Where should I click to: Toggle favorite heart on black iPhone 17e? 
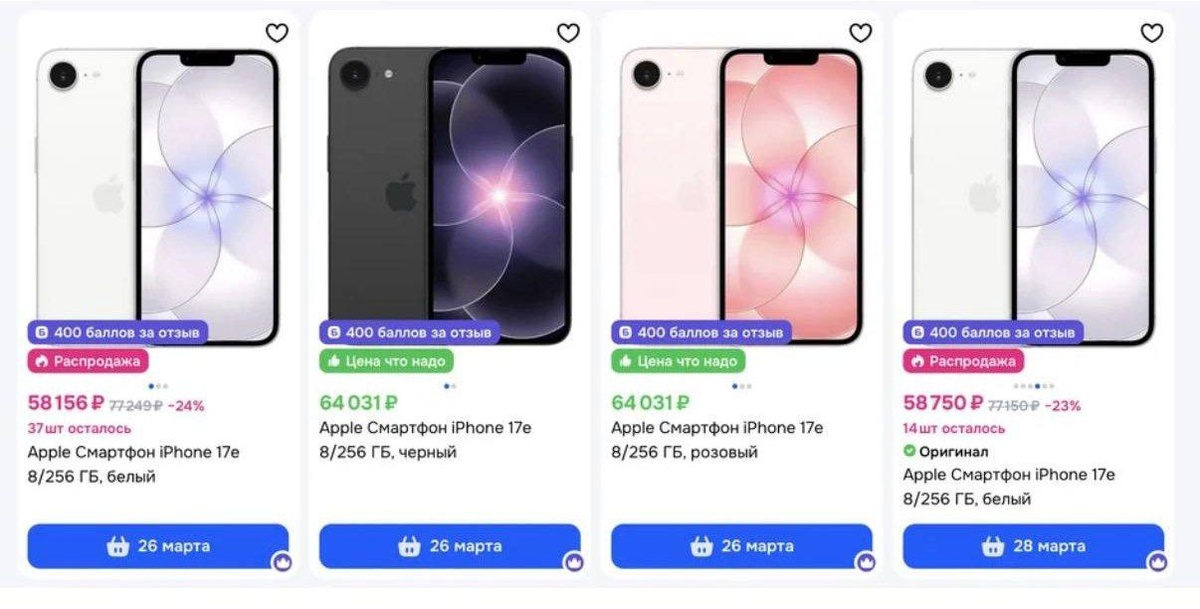[568, 33]
